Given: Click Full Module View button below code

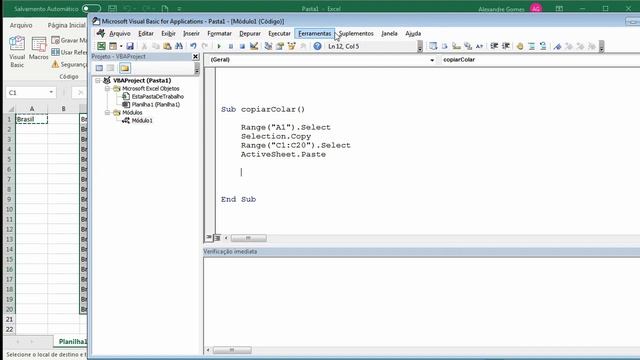Looking at the screenshot, I should tap(217, 238).
